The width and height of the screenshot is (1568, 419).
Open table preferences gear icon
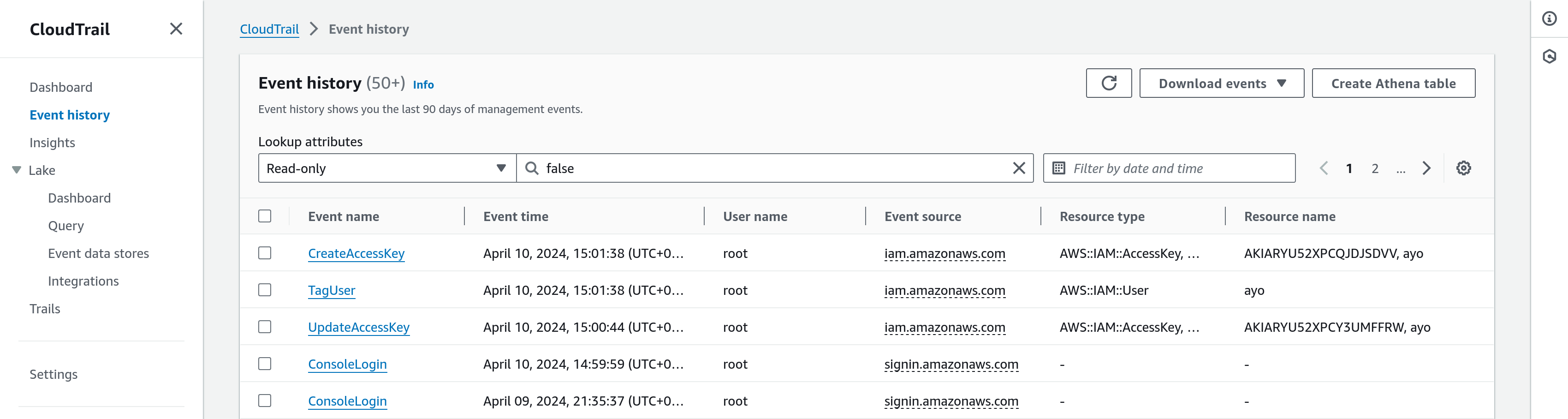pyautogui.click(x=1463, y=168)
